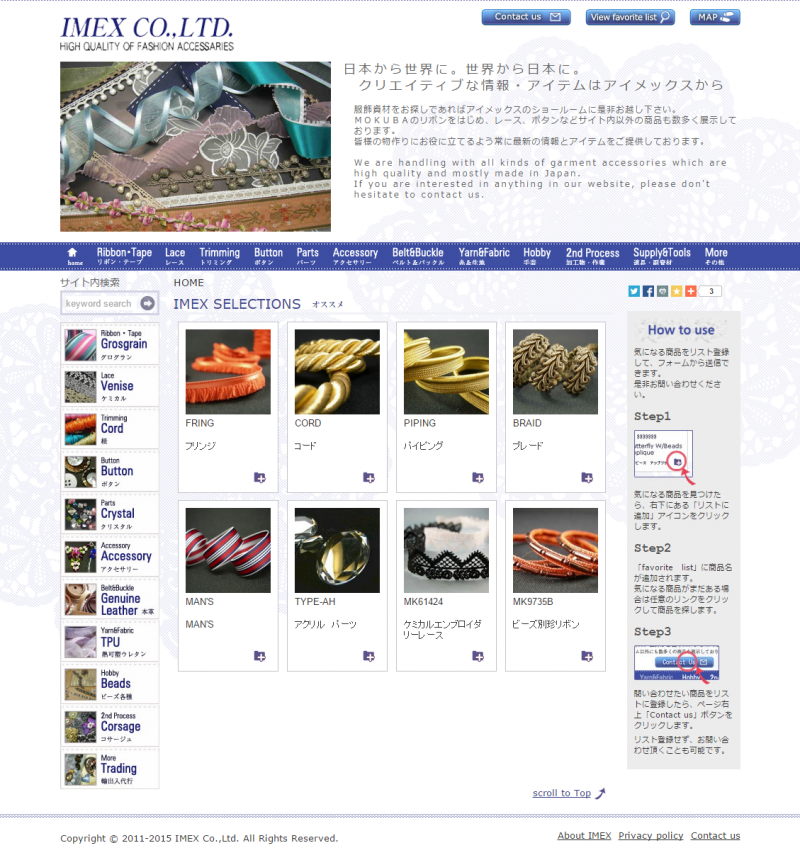Image resolution: width=800 pixels, height=860 pixels.
Task: Share page via Facebook icon
Action: coord(648,291)
